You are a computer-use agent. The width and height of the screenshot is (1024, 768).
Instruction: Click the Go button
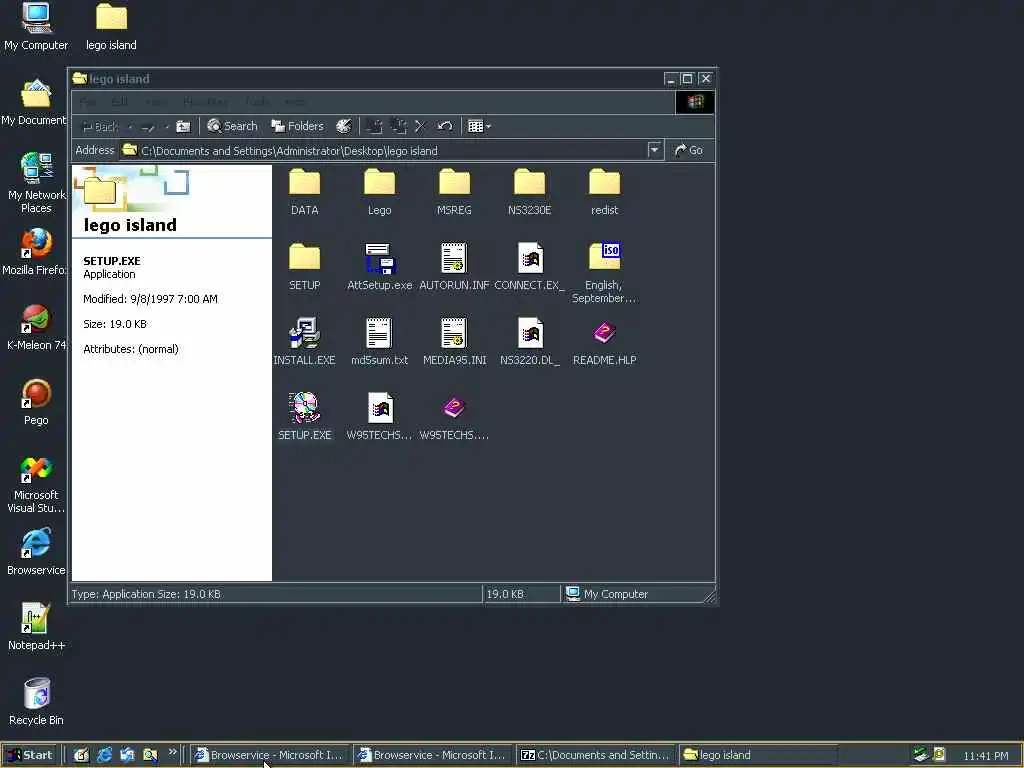pyautogui.click(x=688, y=150)
